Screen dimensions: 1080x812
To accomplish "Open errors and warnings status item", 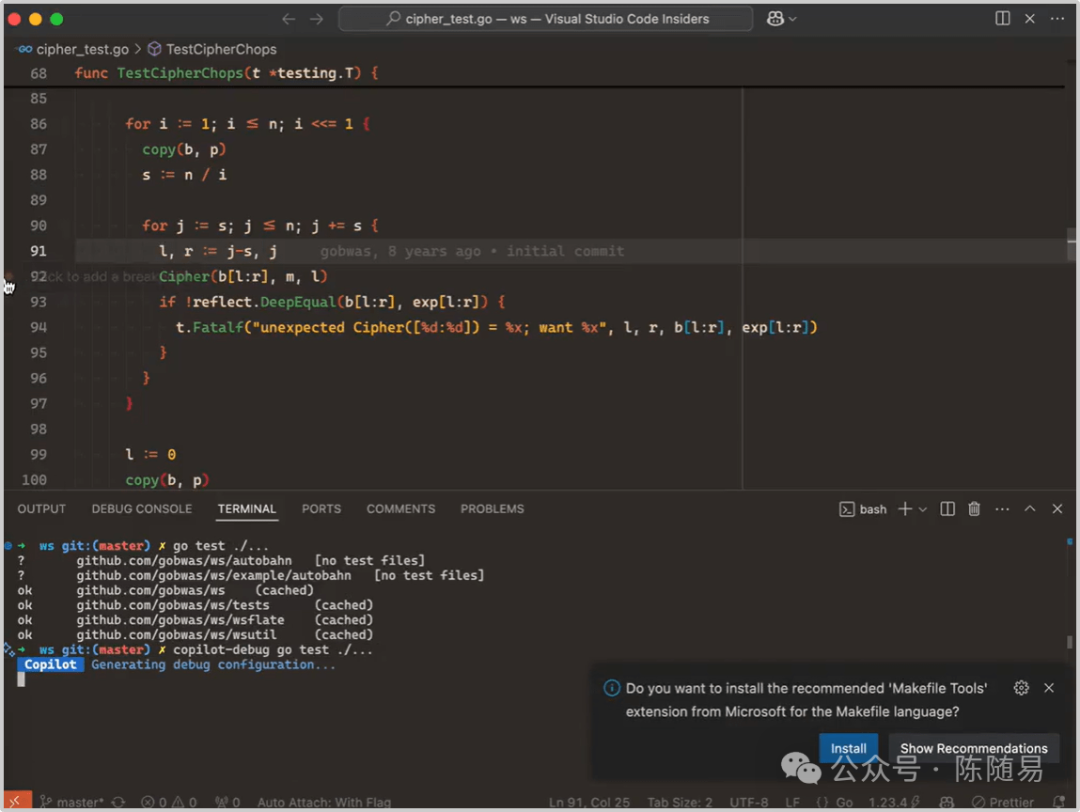I will 169,802.
